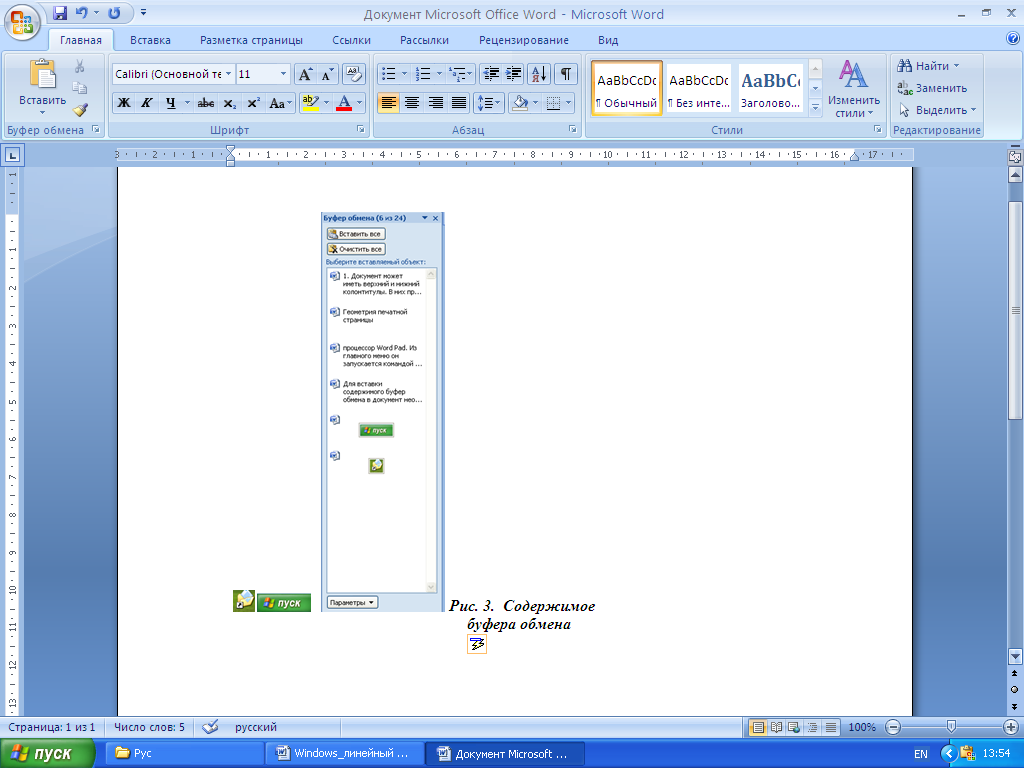1024x768 pixels.
Task: Toggle paragraph marks (¶) display
Action: (566, 74)
